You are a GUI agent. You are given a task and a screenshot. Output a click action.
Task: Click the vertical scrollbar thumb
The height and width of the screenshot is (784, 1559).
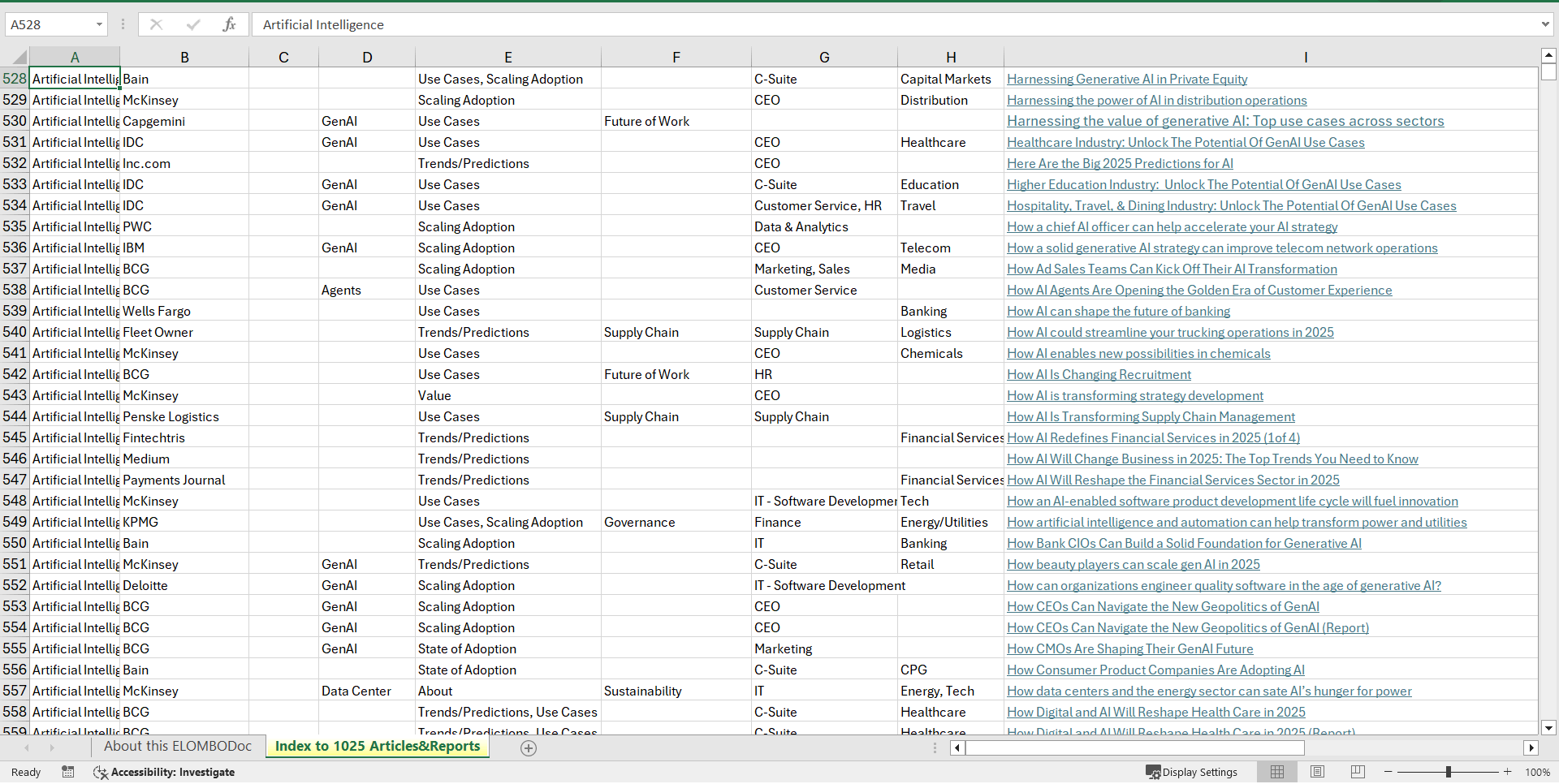pyautogui.click(x=1548, y=71)
